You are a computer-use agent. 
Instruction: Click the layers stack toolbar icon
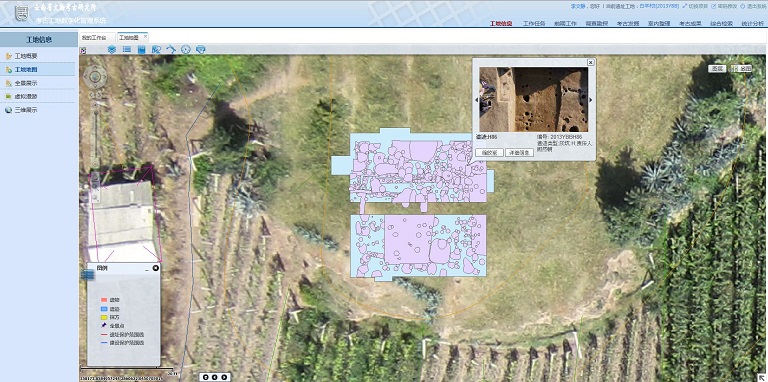[x=112, y=49]
